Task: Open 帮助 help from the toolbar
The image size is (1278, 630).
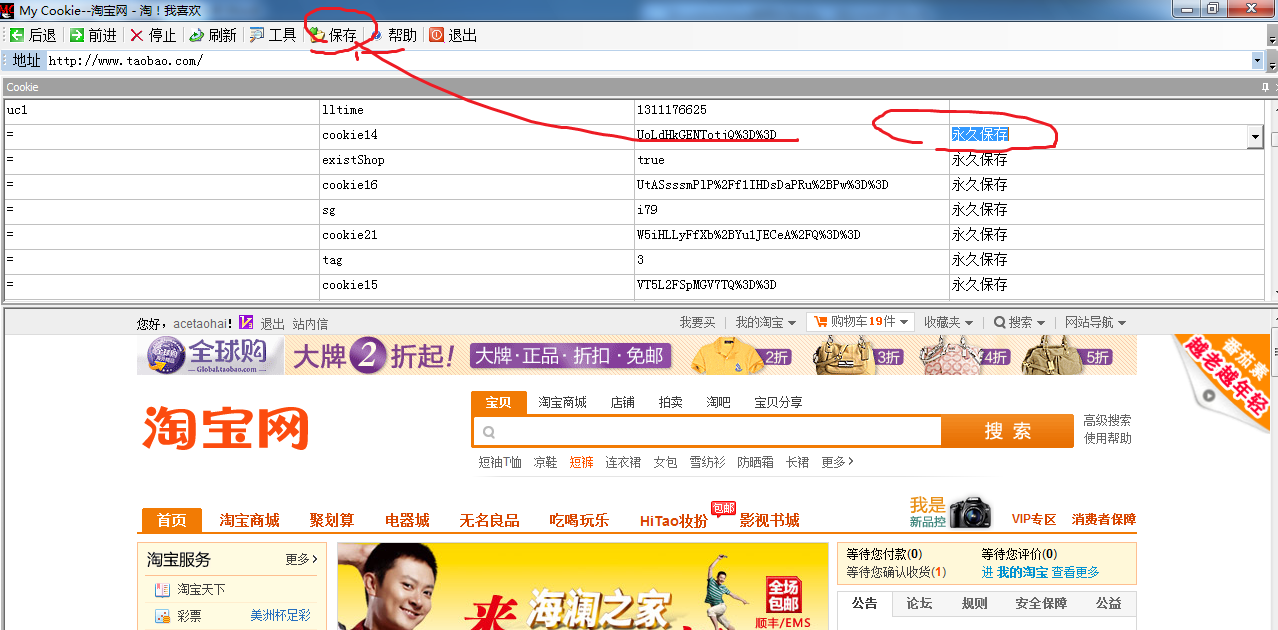Action: [393, 35]
